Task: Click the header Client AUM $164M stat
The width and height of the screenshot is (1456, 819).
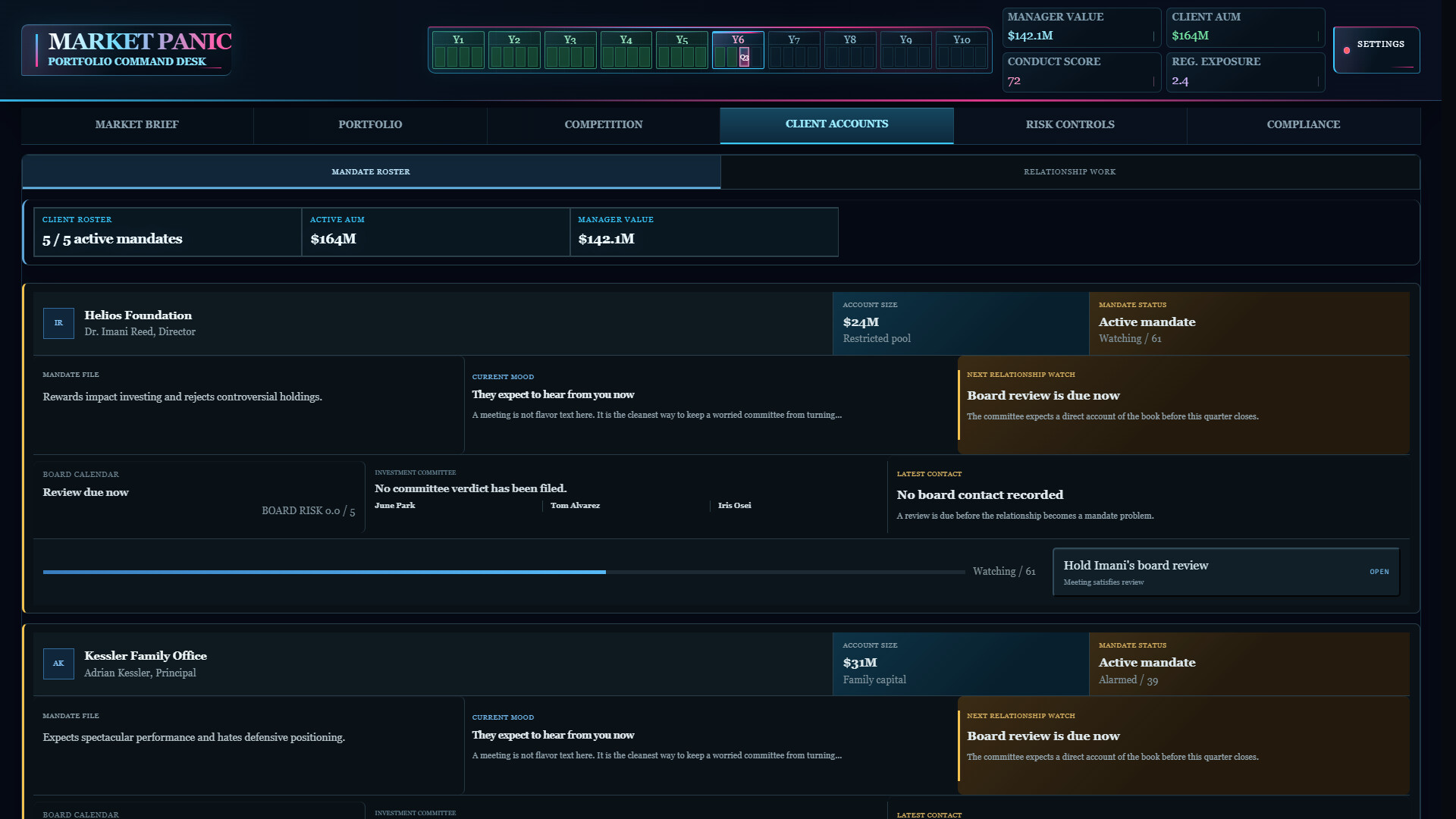Action: (1245, 27)
